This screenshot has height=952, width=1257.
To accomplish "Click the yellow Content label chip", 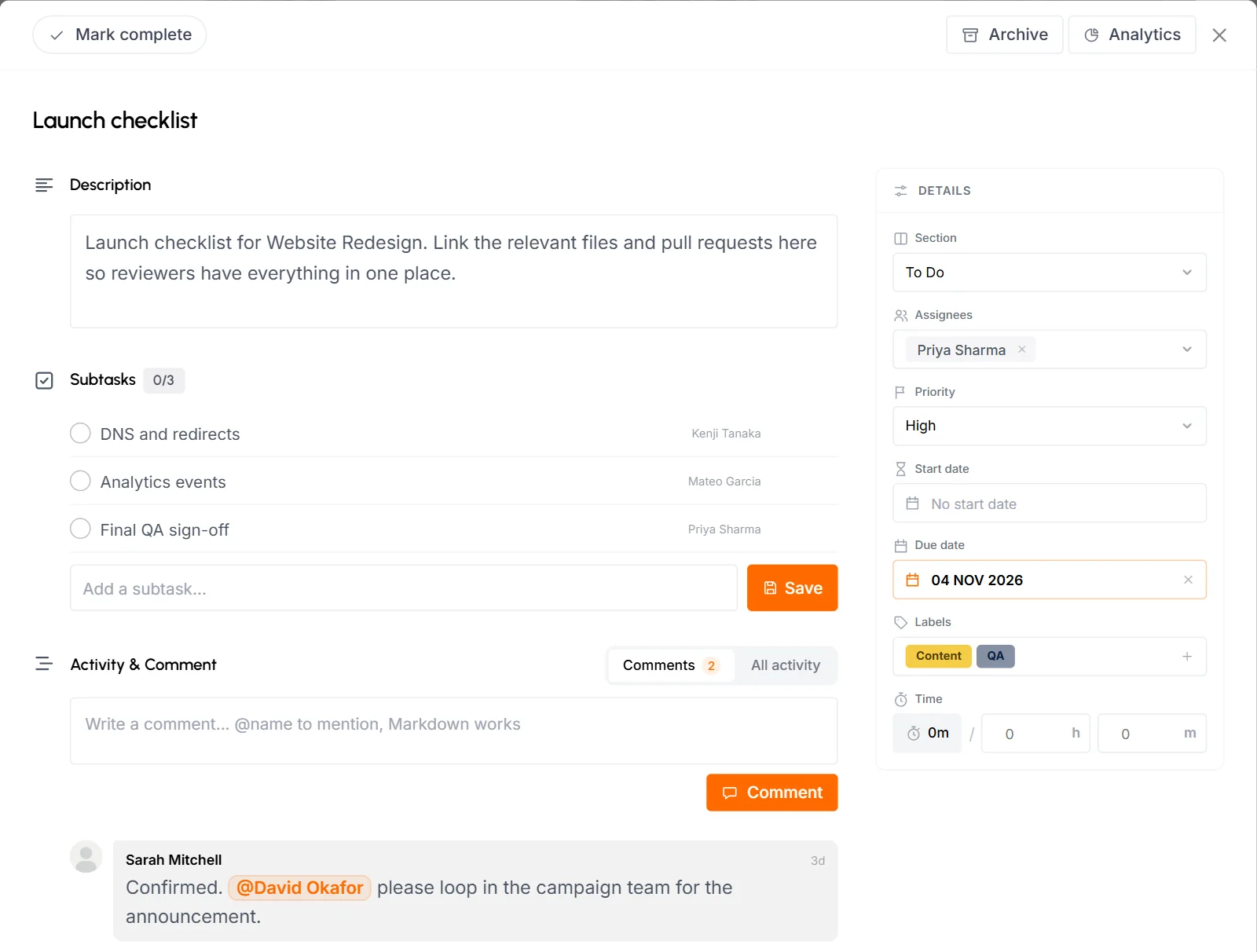I will pyautogui.click(x=939, y=656).
